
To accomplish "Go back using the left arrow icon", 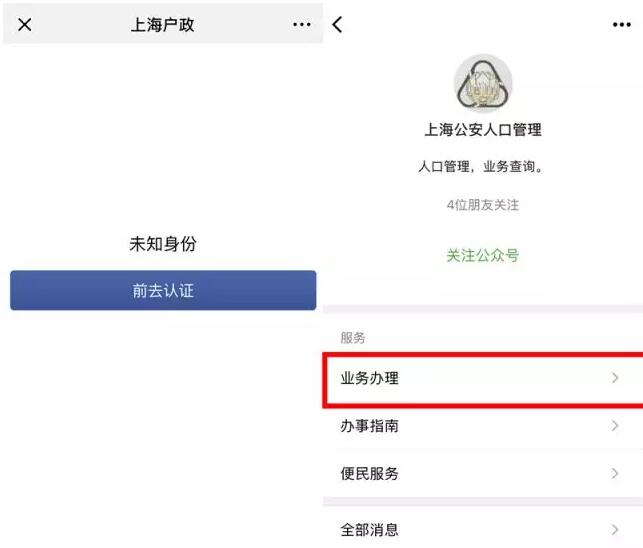I will (337, 25).
